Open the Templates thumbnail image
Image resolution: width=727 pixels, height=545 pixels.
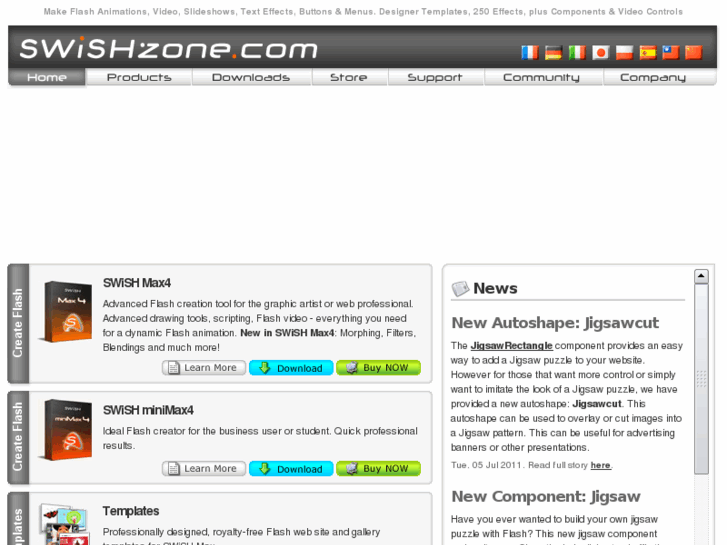coord(65,524)
